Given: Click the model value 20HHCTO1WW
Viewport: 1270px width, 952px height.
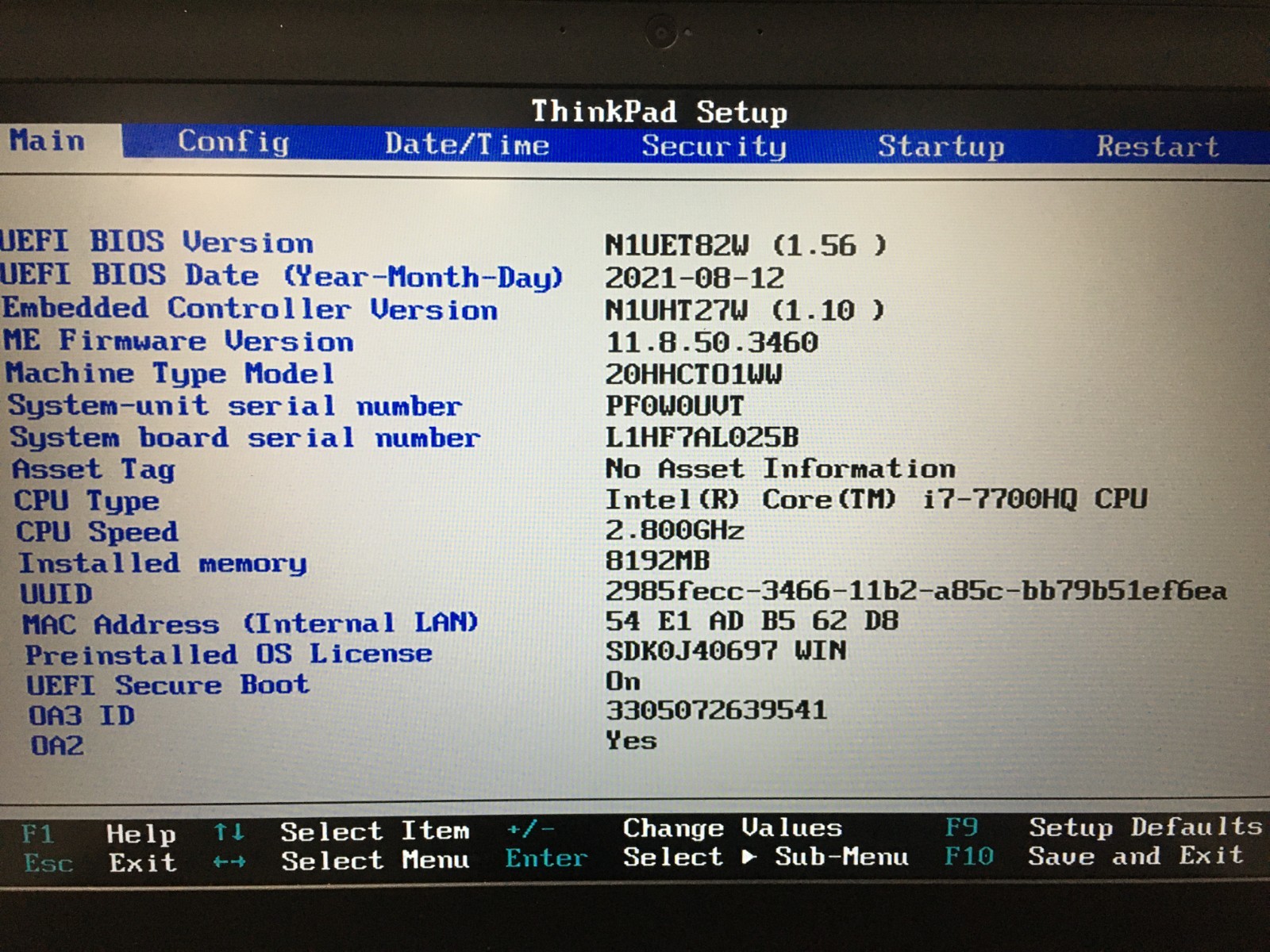Looking at the screenshot, I should pyautogui.click(x=694, y=374).
